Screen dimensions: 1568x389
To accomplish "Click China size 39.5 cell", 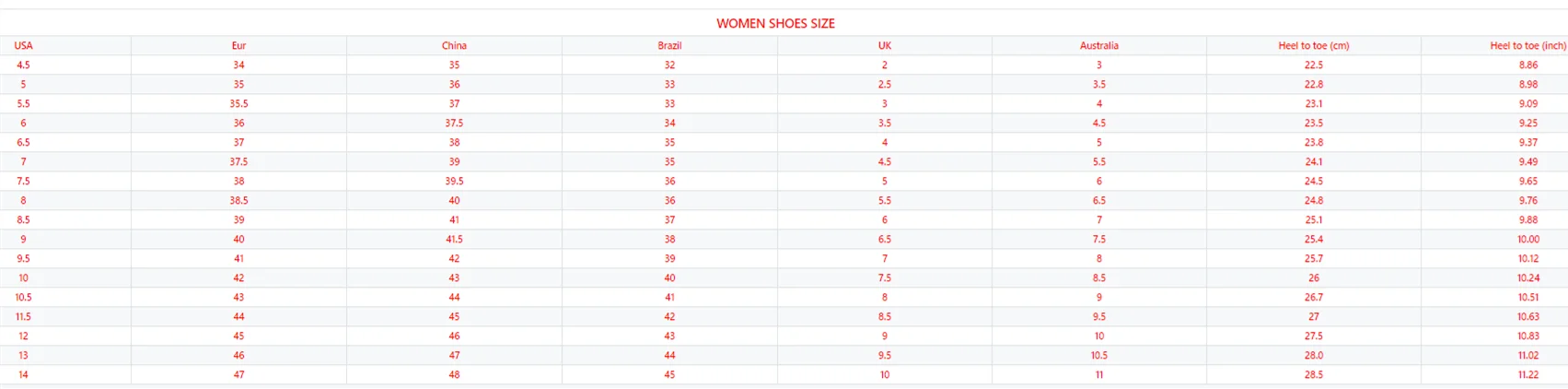I will [x=454, y=181].
